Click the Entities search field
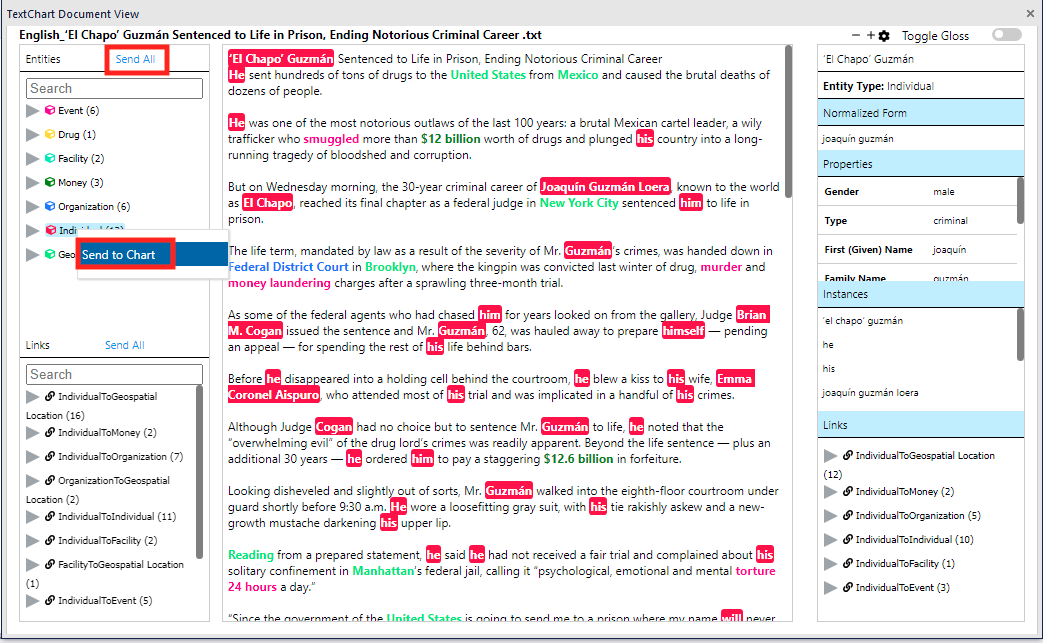The height and width of the screenshot is (643, 1043). 115,89
